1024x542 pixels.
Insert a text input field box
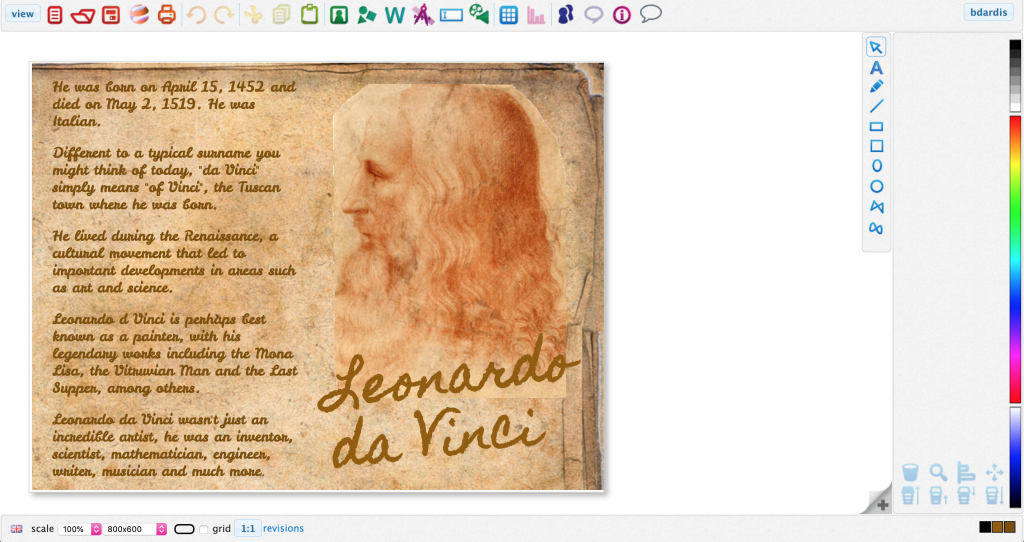[451, 15]
